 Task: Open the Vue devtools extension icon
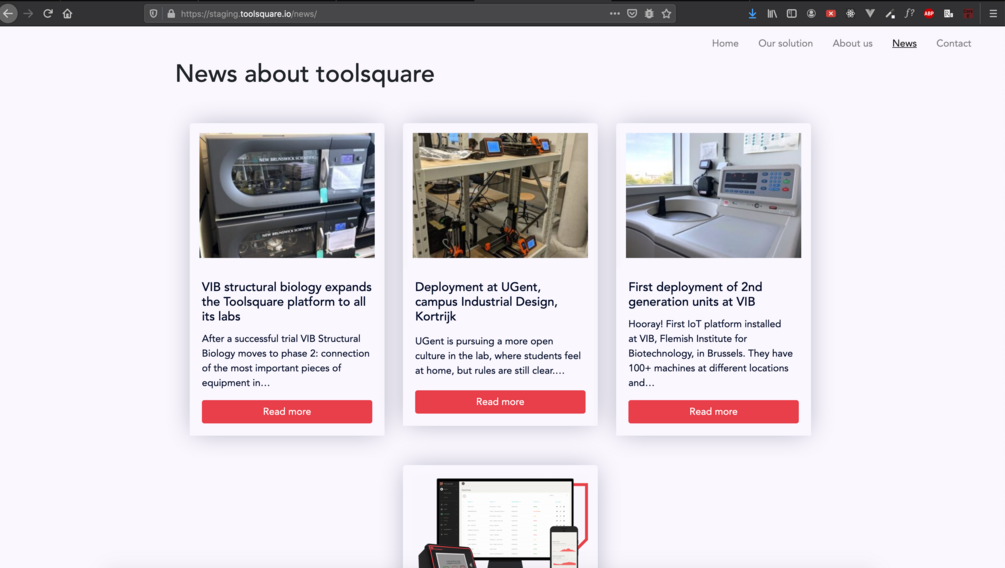(x=870, y=13)
